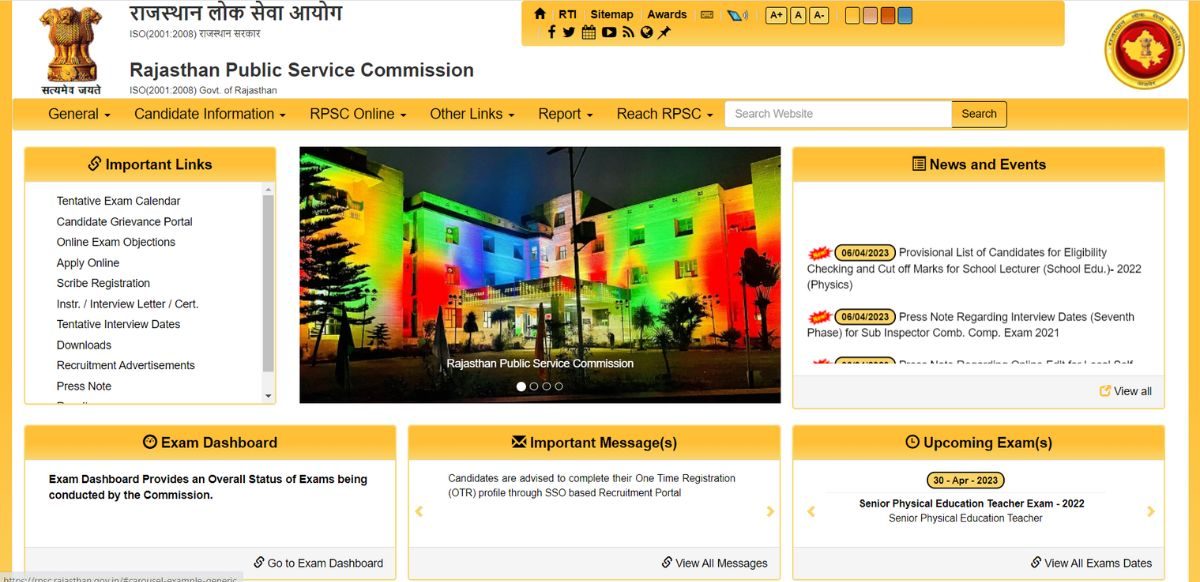Show next Important Message with right arrow

(770, 512)
